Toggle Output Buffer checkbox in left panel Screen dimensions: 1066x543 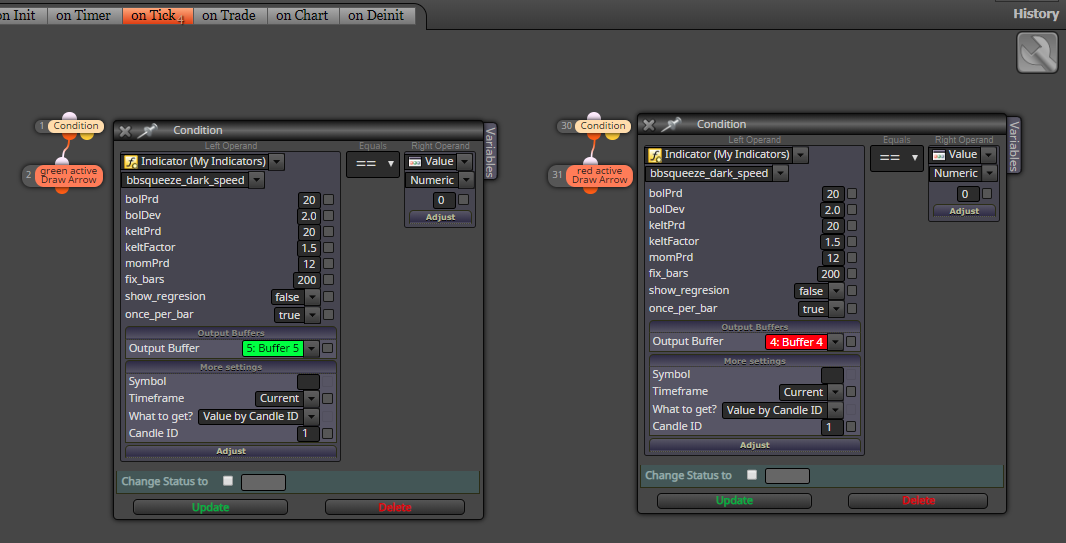click(328, 349)
